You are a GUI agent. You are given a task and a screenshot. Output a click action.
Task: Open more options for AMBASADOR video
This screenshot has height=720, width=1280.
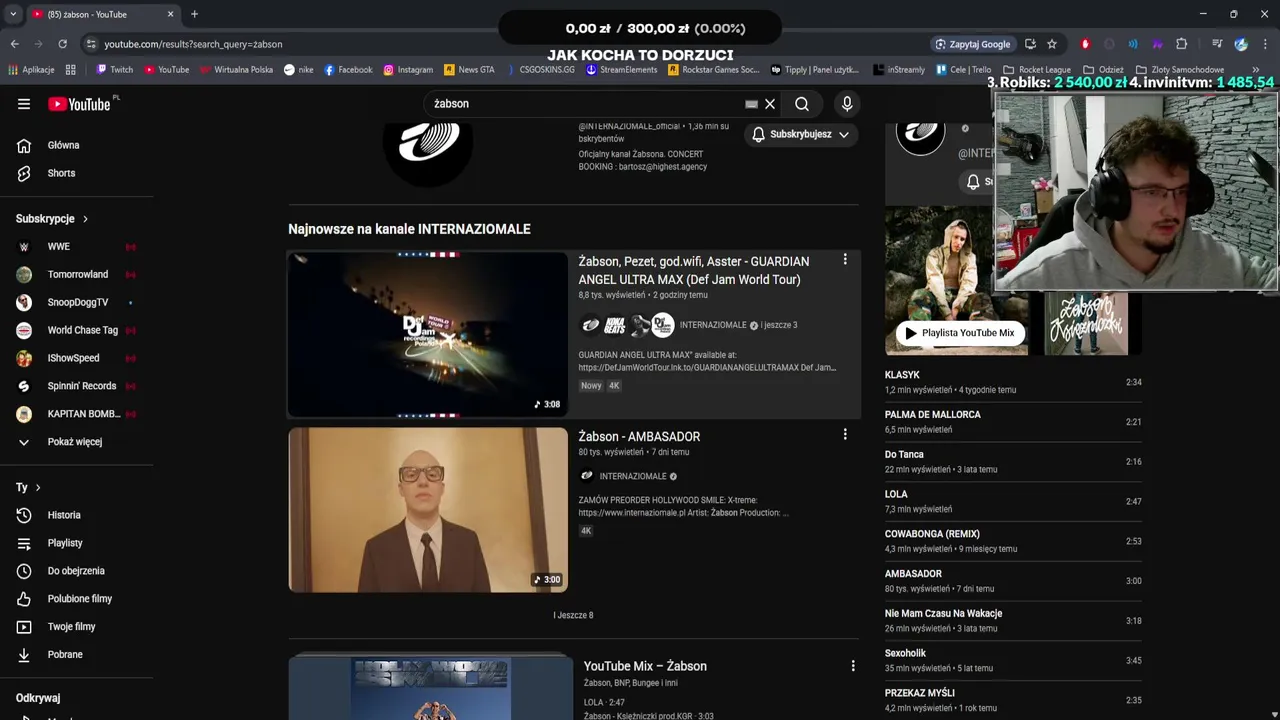pyautogui.click(x=845, y=434)
